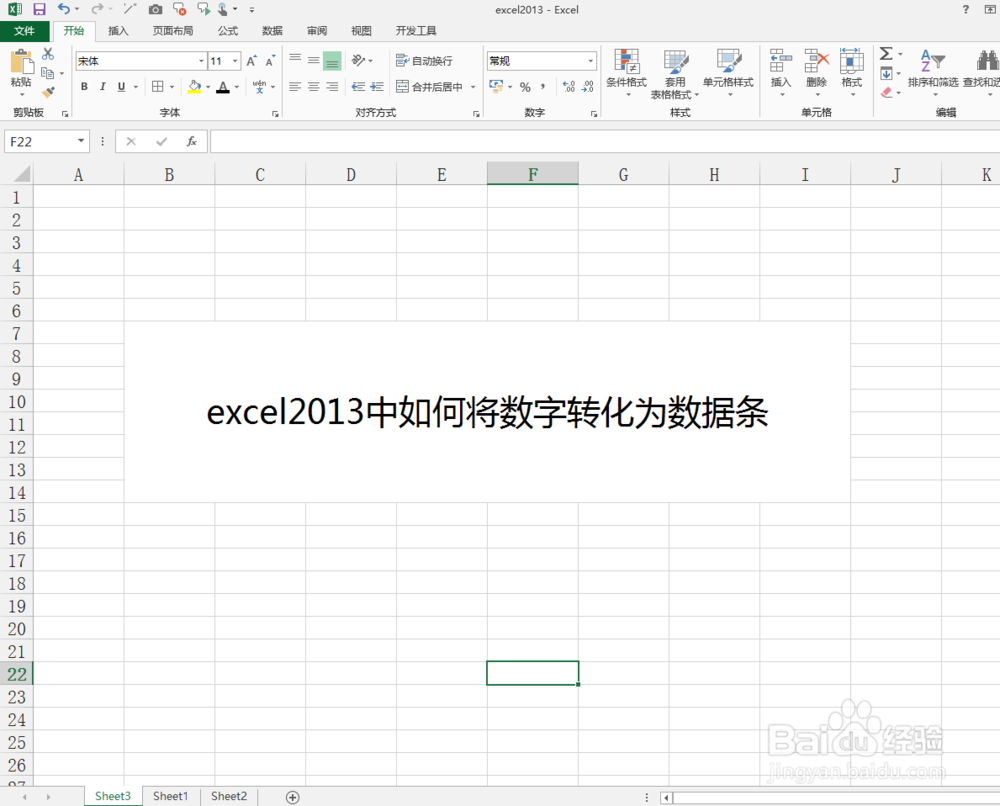Toggle 自动换行 wrap text
1000x806 pixels.
[x=425, y=61]
